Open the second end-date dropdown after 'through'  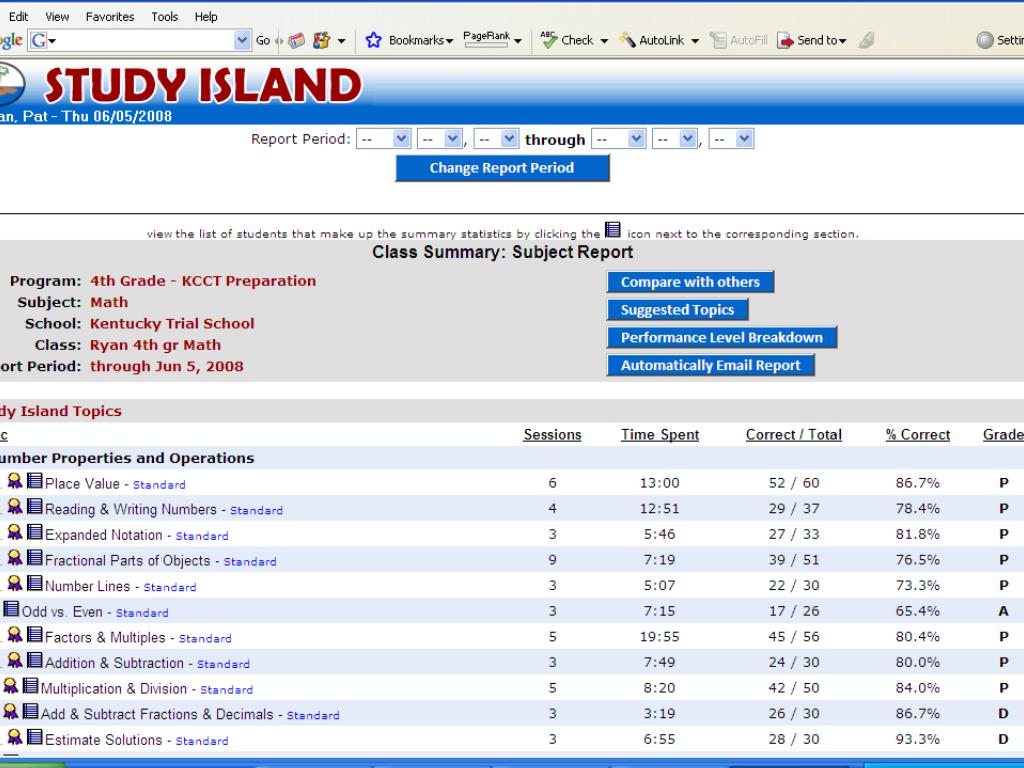point(675,139)
